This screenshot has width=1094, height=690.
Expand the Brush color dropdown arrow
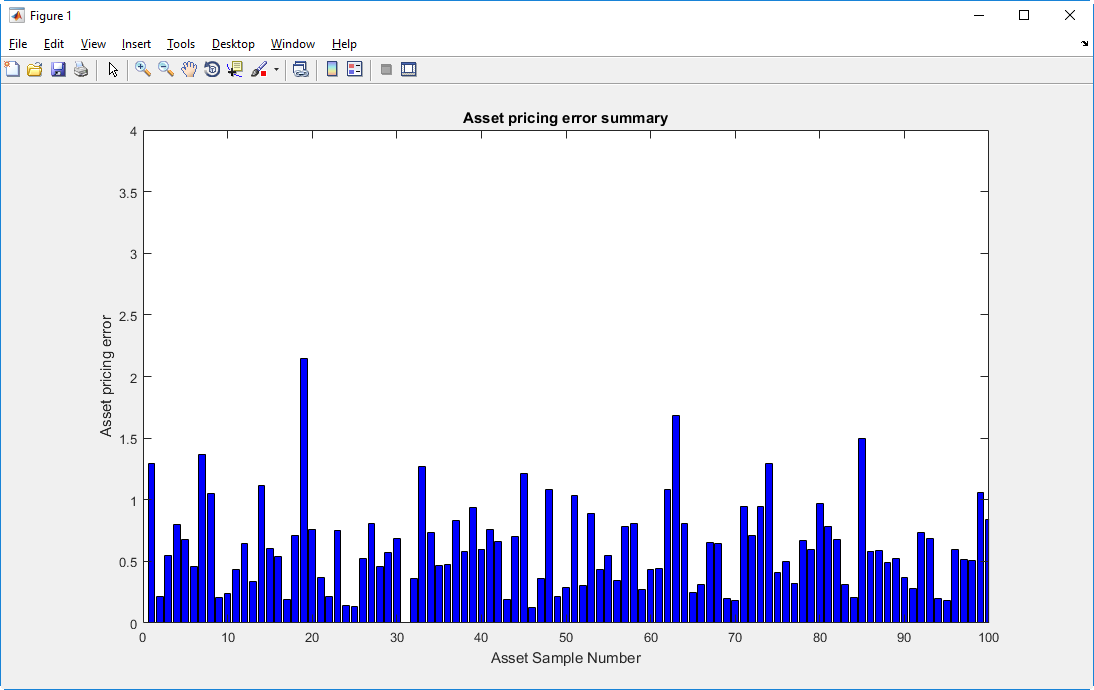click(x=276, y=70)
